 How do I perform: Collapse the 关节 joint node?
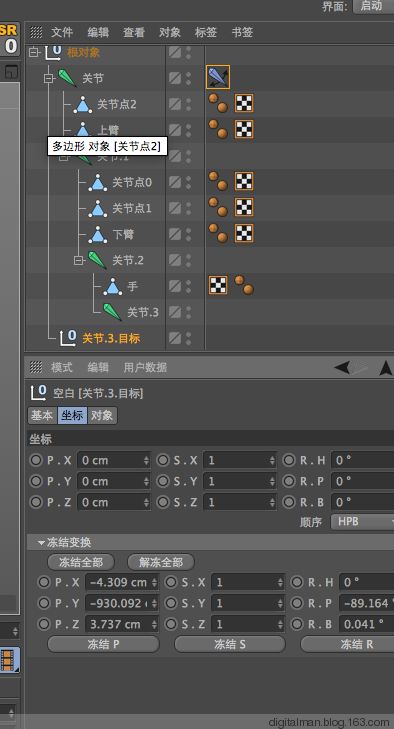tap(48, 79)
